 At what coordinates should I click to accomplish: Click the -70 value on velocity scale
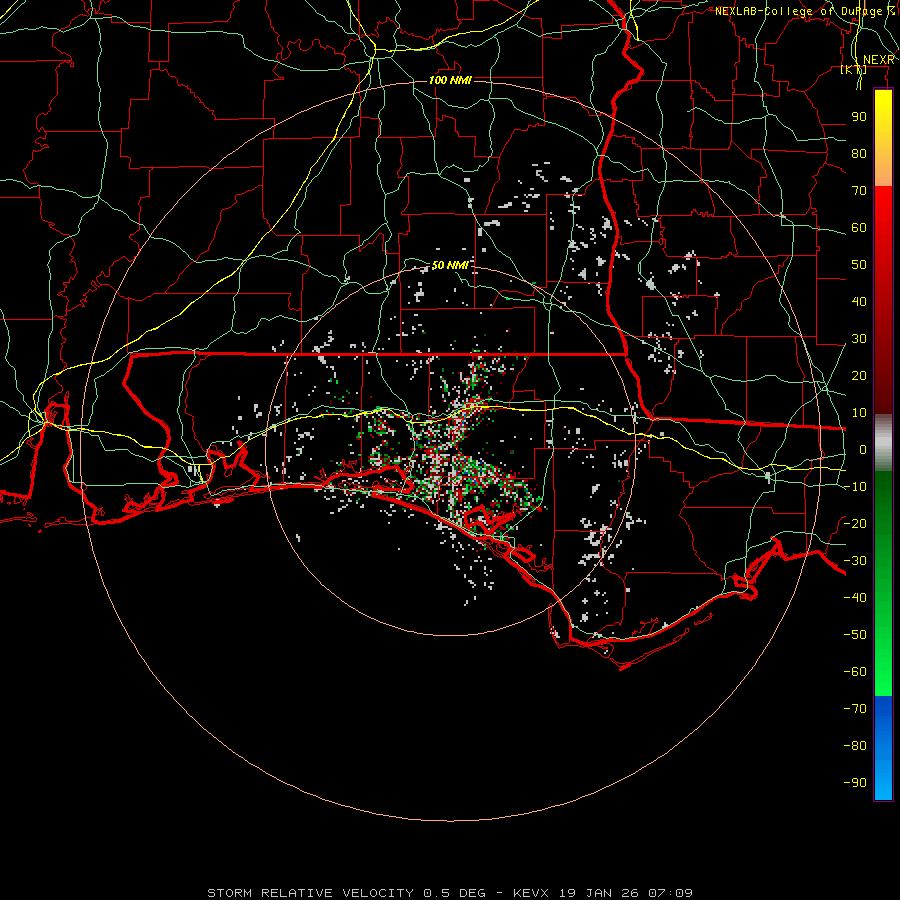click(x=855, y=709)
